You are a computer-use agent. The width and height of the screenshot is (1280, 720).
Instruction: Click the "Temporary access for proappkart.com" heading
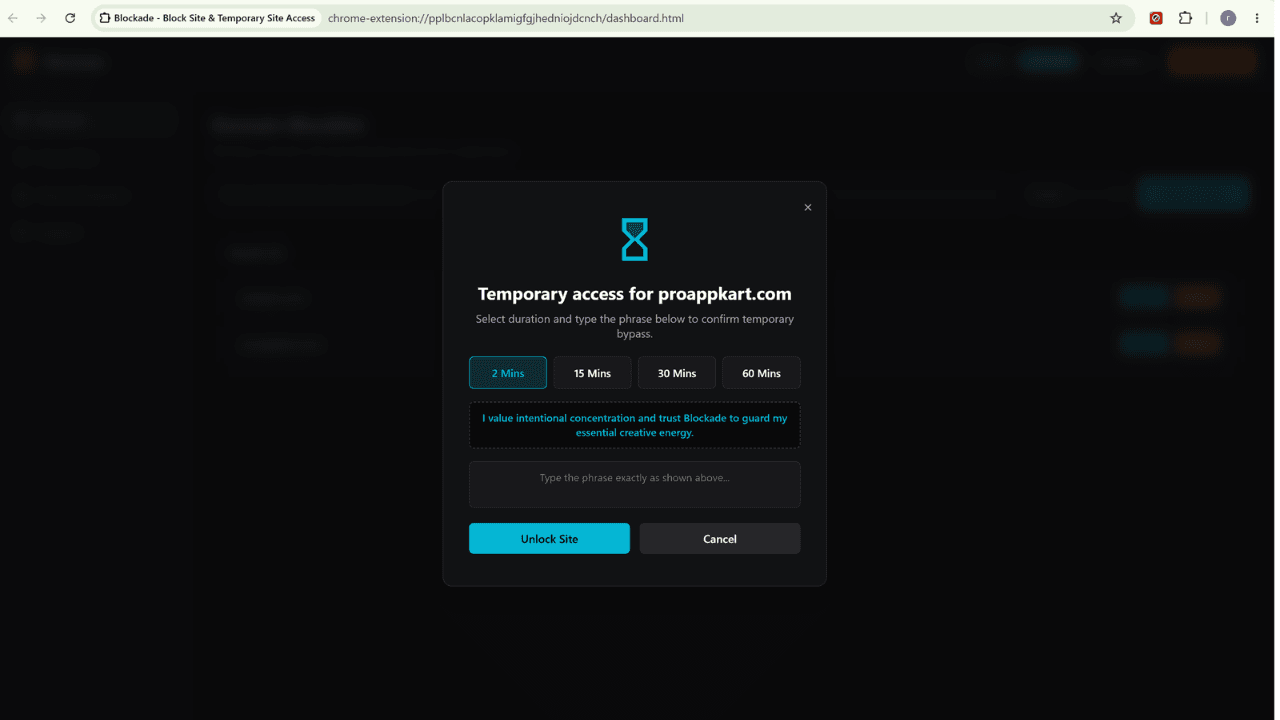(635, 294)
